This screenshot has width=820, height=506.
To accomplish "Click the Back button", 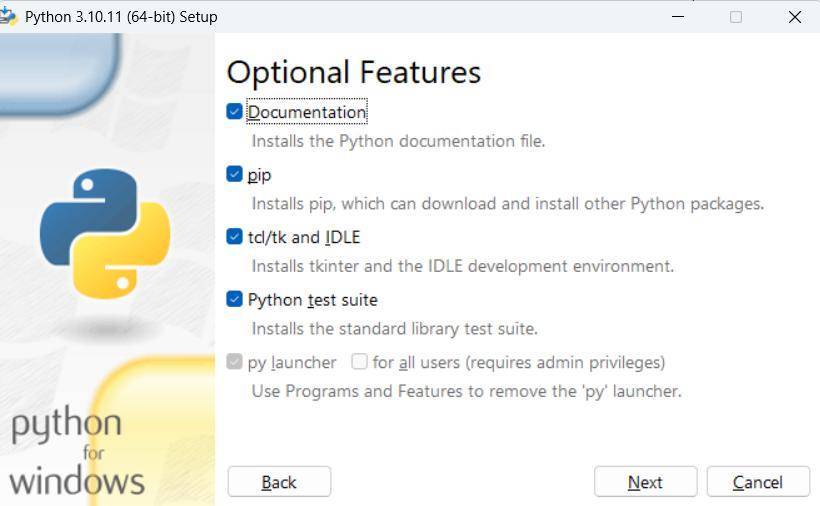I will point(279,481).
